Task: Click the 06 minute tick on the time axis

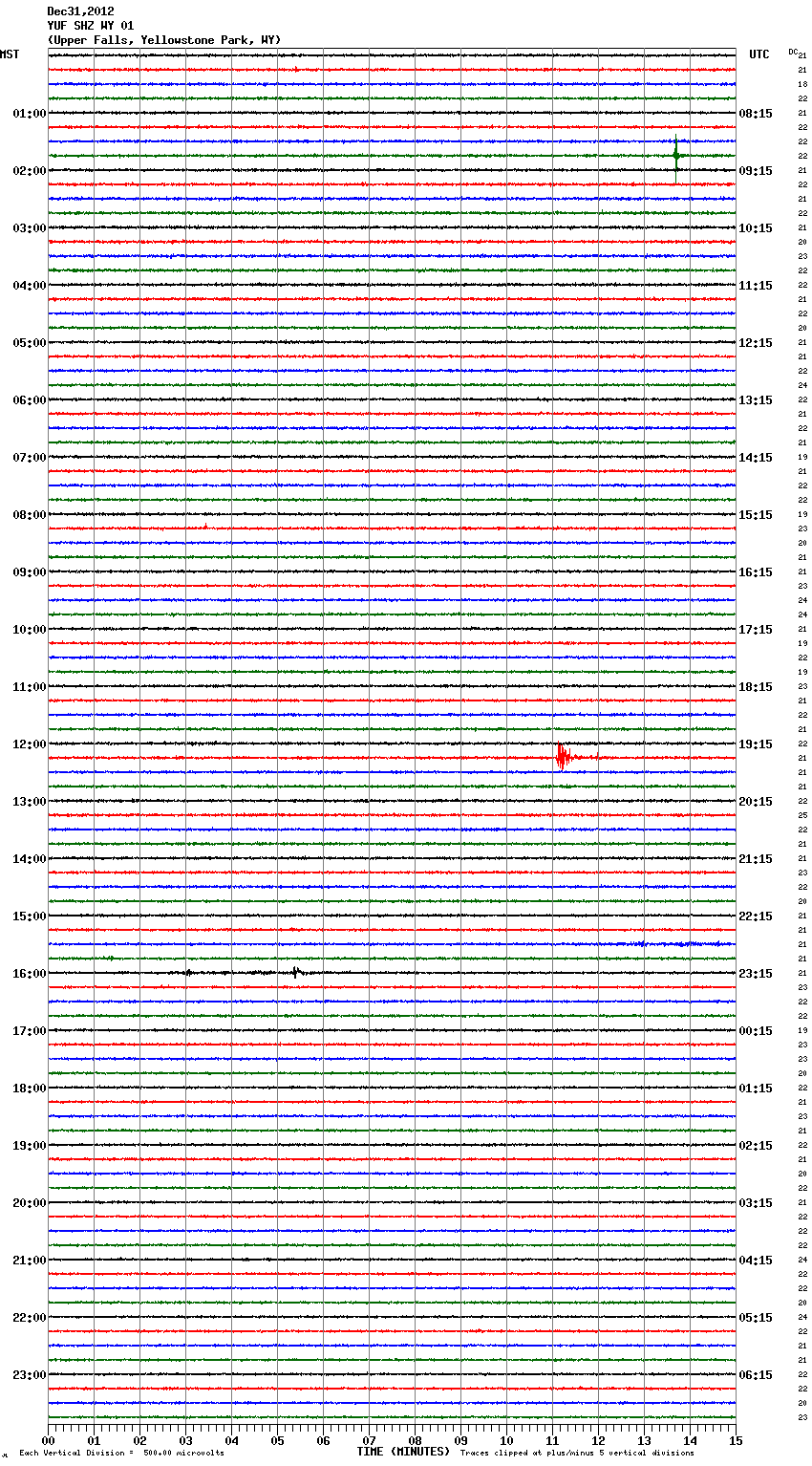Action: point(323,1440)
